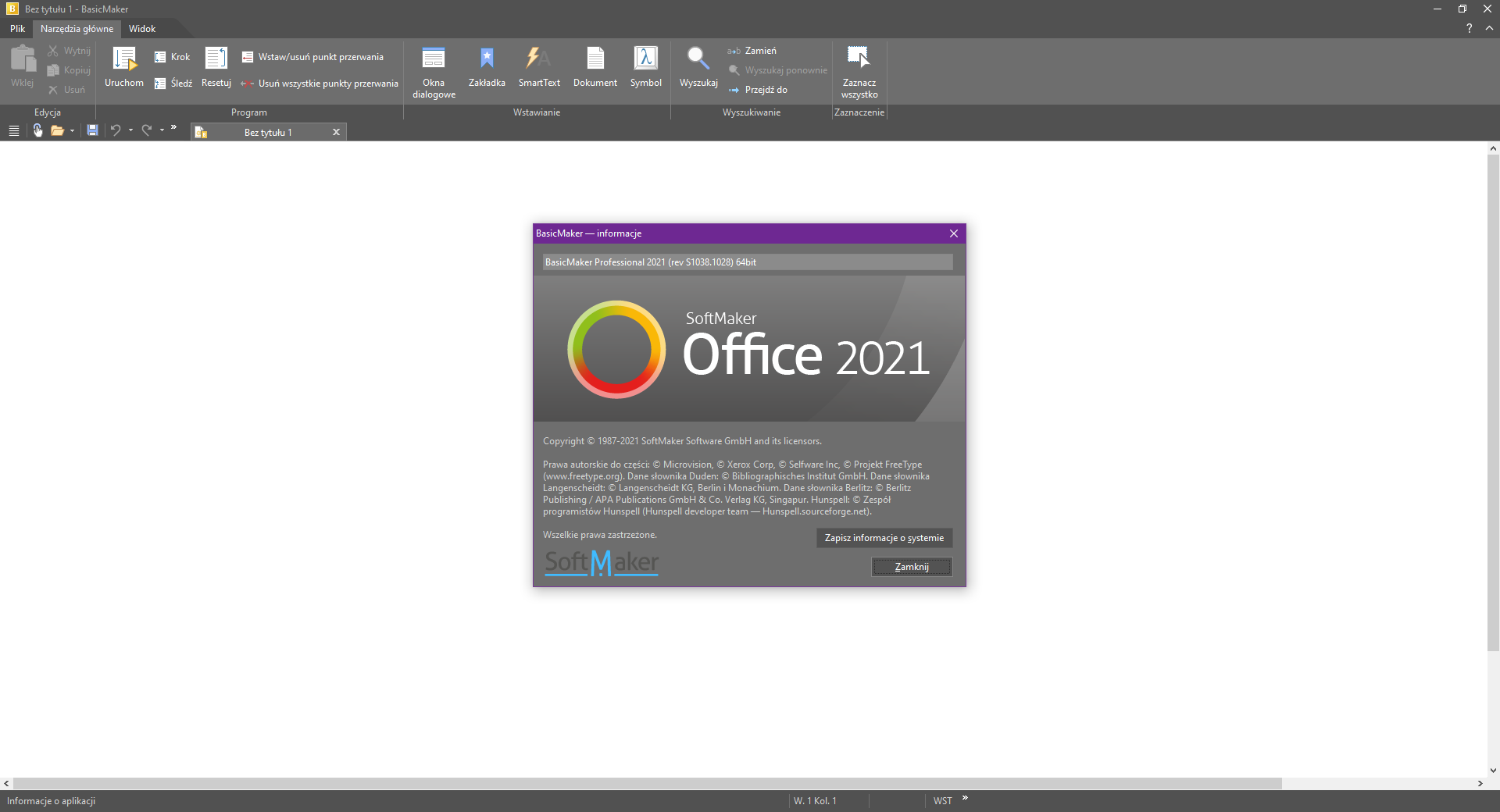Viewport: 1500px width, 812px height.
Task: Open the Plik menu
Action: tap(17, 29)
